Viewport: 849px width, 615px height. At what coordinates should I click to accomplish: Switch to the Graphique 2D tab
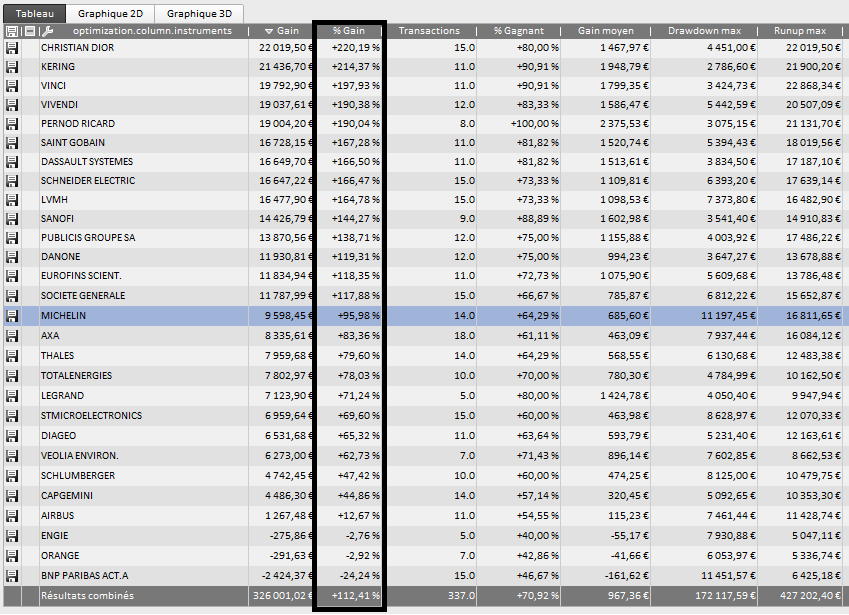(110, 14)
